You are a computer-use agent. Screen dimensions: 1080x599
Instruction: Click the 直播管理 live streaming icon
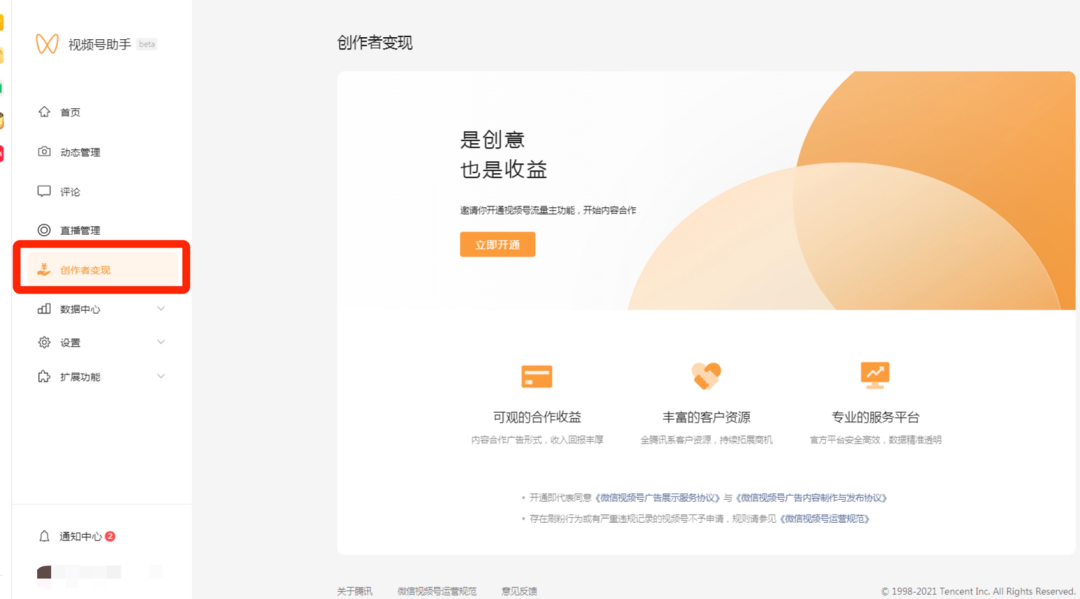43,230
